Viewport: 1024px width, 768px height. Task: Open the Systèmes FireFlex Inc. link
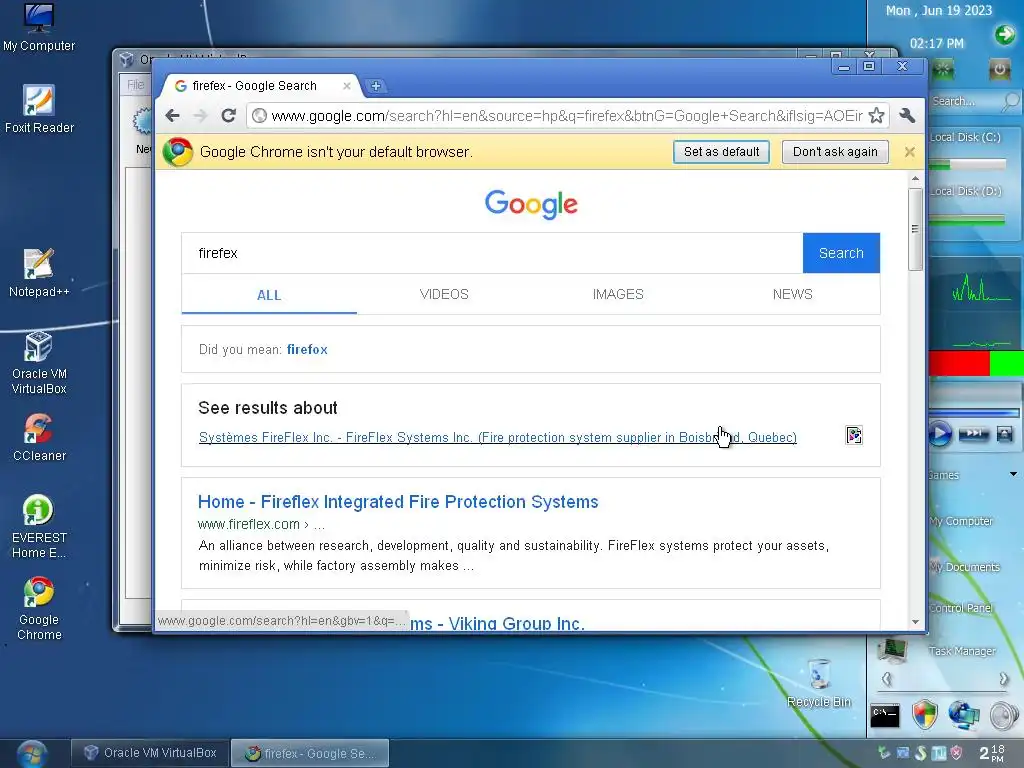pyautogui.click(x=498, y=438)
